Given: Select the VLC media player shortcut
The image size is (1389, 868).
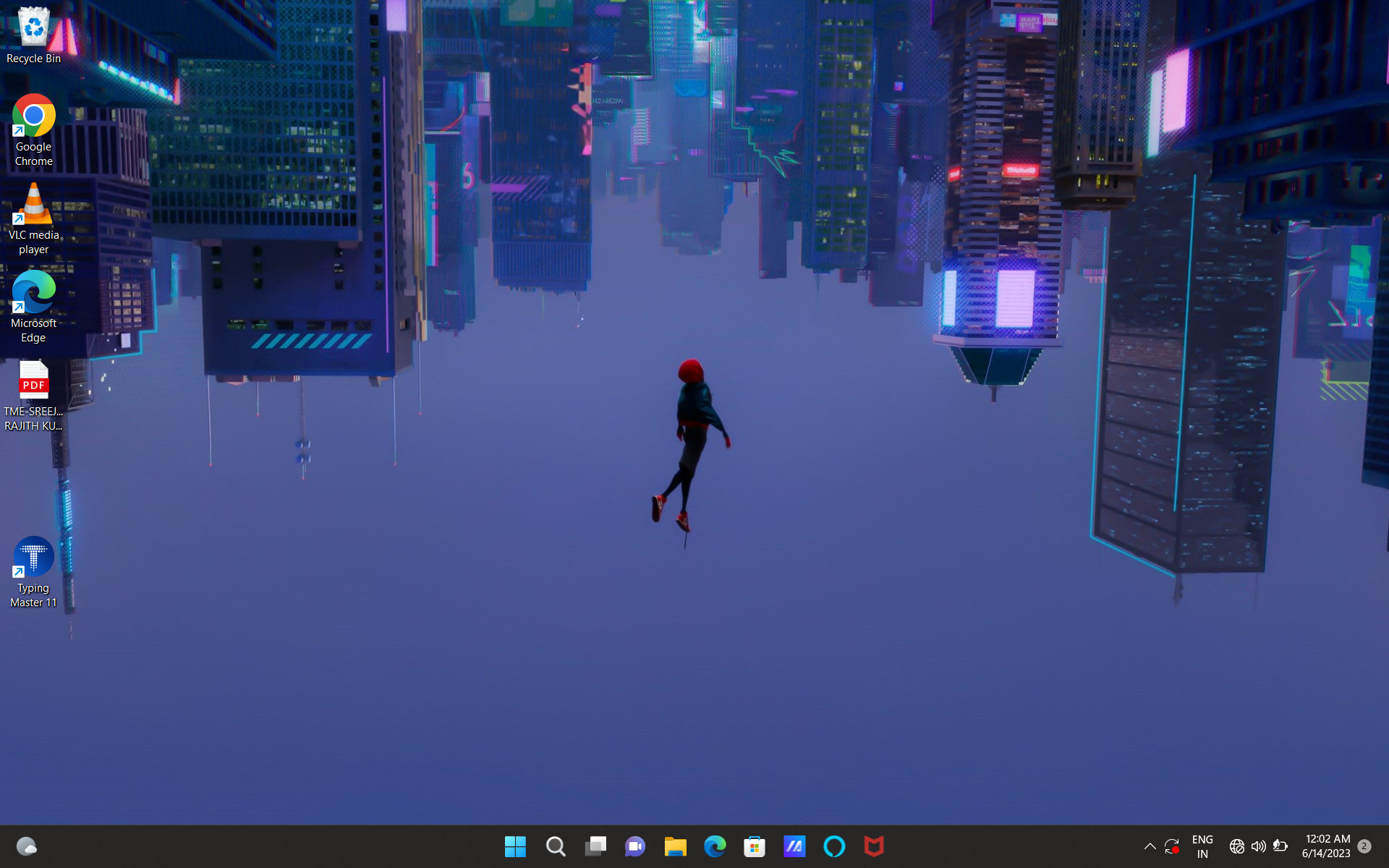Looking at the screenshot, I should click(33, 219).
